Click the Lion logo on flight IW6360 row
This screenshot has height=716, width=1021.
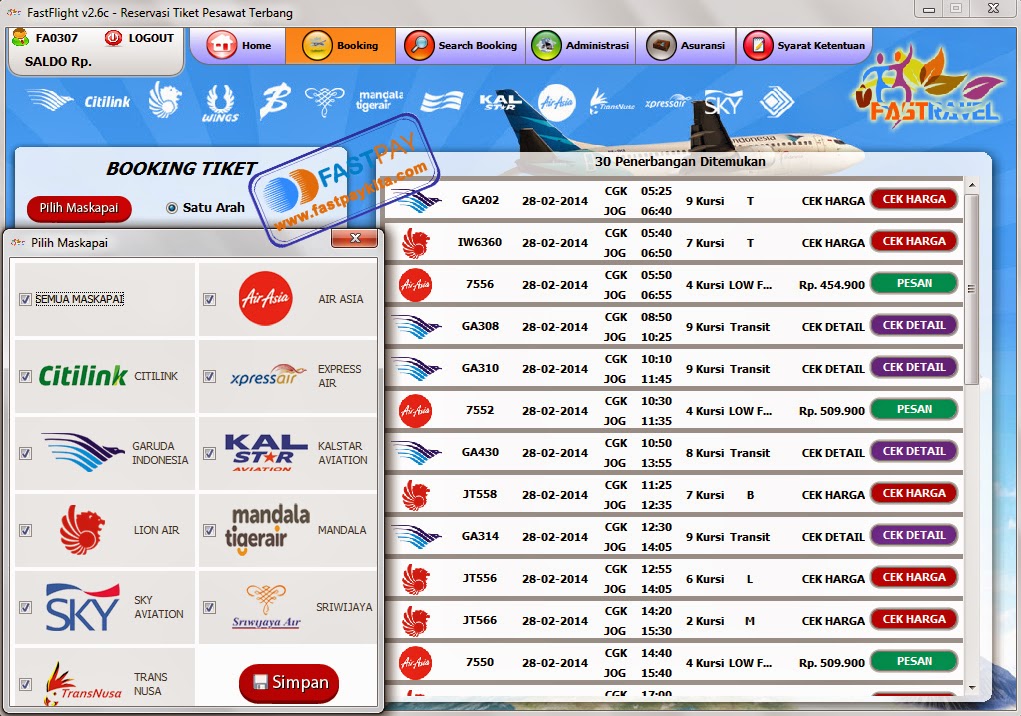[x=415, y=243]
